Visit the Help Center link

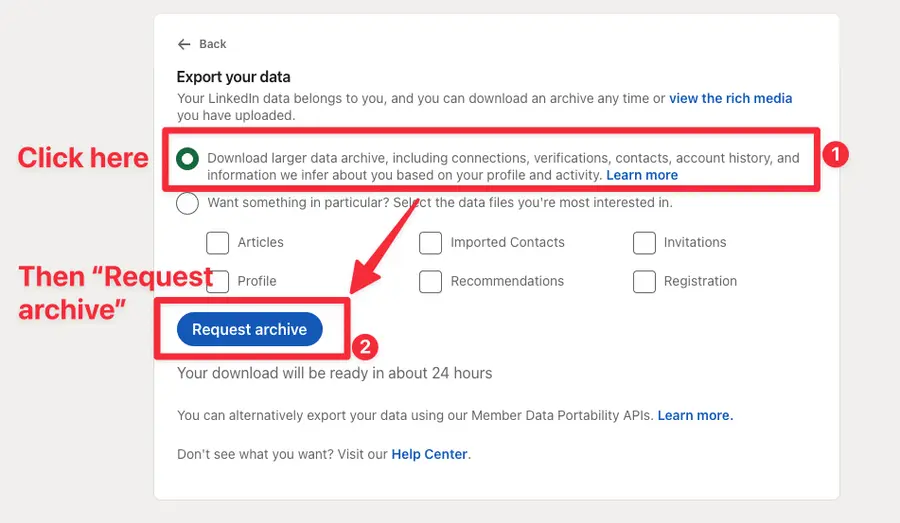tap(429, 454)
